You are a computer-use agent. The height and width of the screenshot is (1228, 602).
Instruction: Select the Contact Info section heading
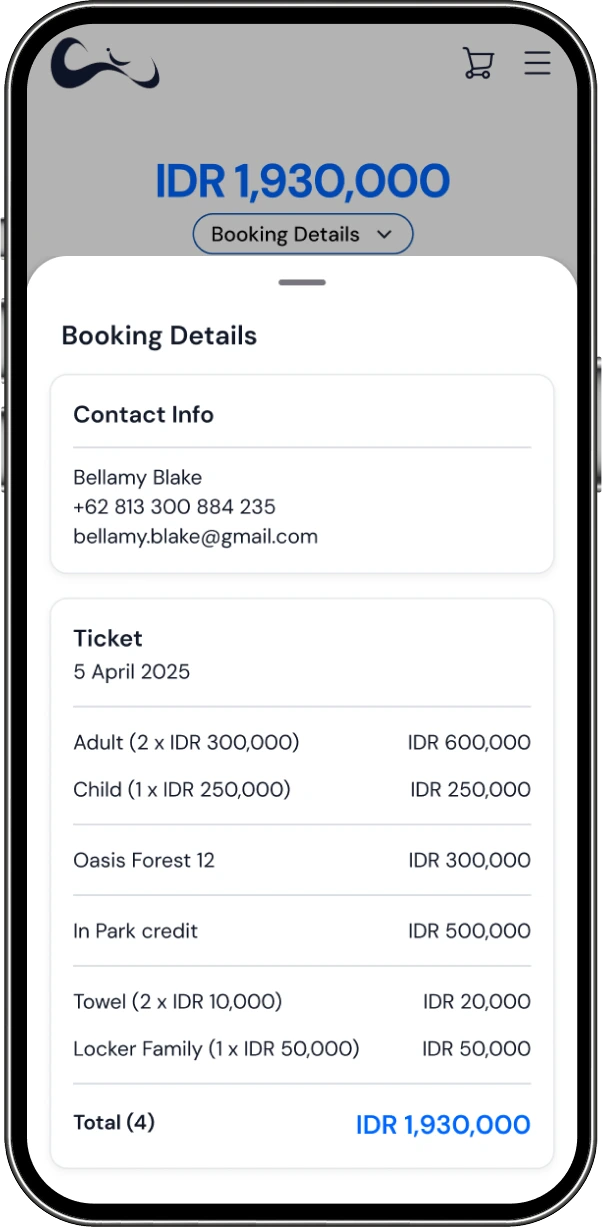tap(143, 414)
